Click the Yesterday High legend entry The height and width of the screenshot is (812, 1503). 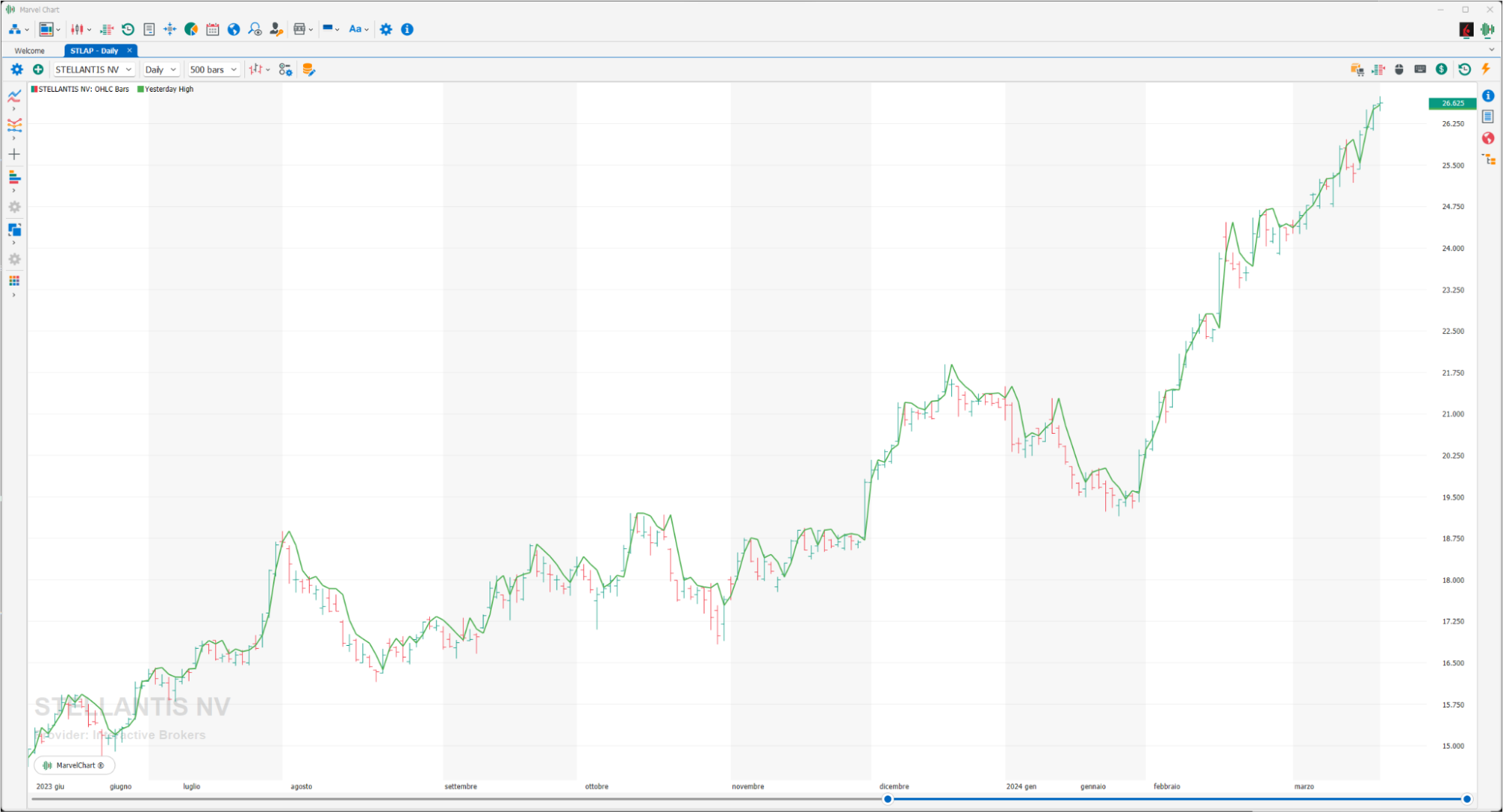tap(165, 89)
